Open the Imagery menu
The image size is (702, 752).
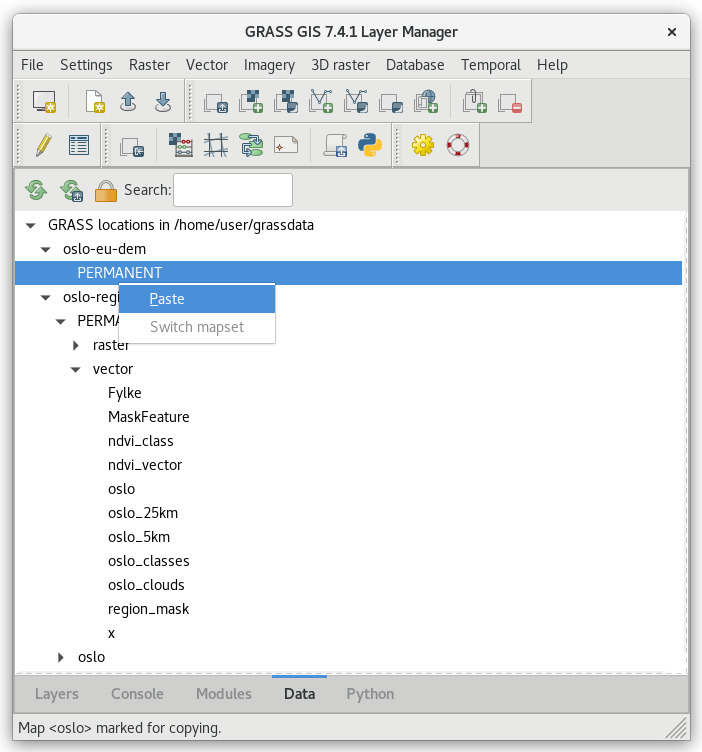pos(269,65)
